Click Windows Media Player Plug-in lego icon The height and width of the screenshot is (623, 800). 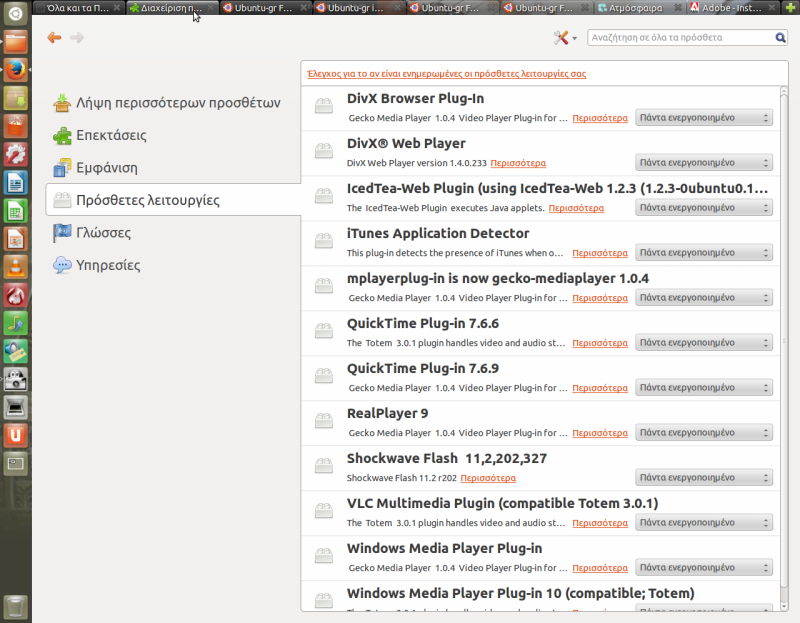click(324, 556)
